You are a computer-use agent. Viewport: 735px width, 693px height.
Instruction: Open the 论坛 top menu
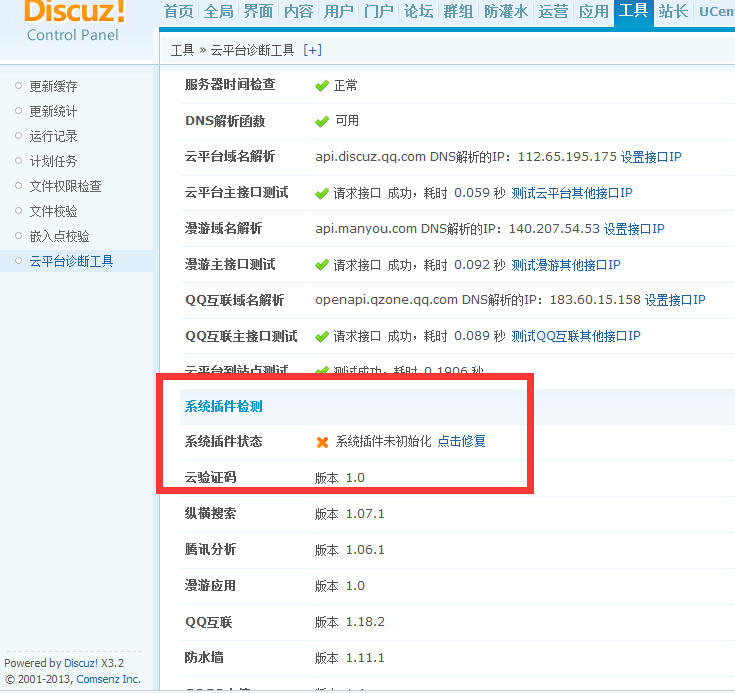[419, 11]
